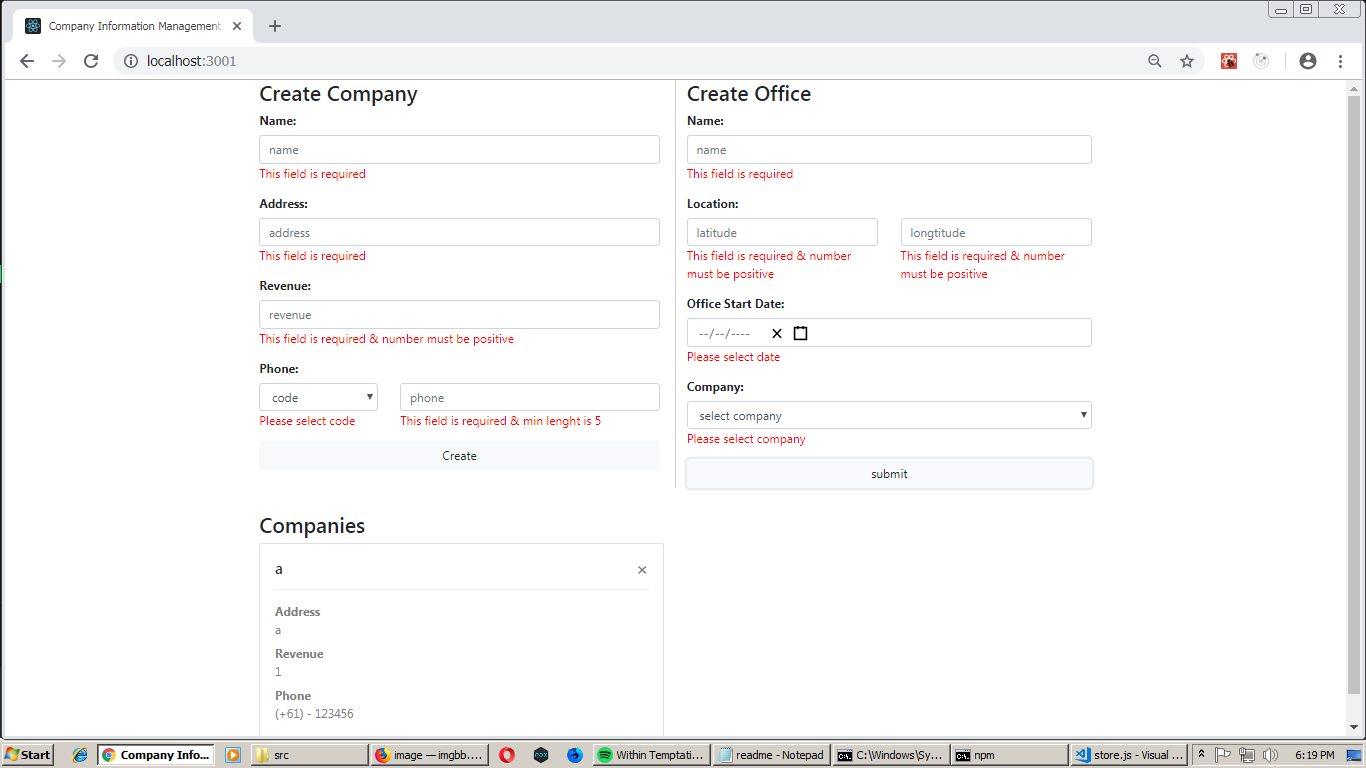
Task: Focus the longtitude input field
Action: (x=996, y=232)
